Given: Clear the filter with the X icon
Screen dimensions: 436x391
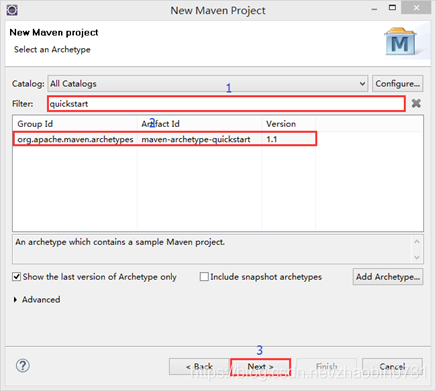Looking at the screenshot, I should (416, 103).
